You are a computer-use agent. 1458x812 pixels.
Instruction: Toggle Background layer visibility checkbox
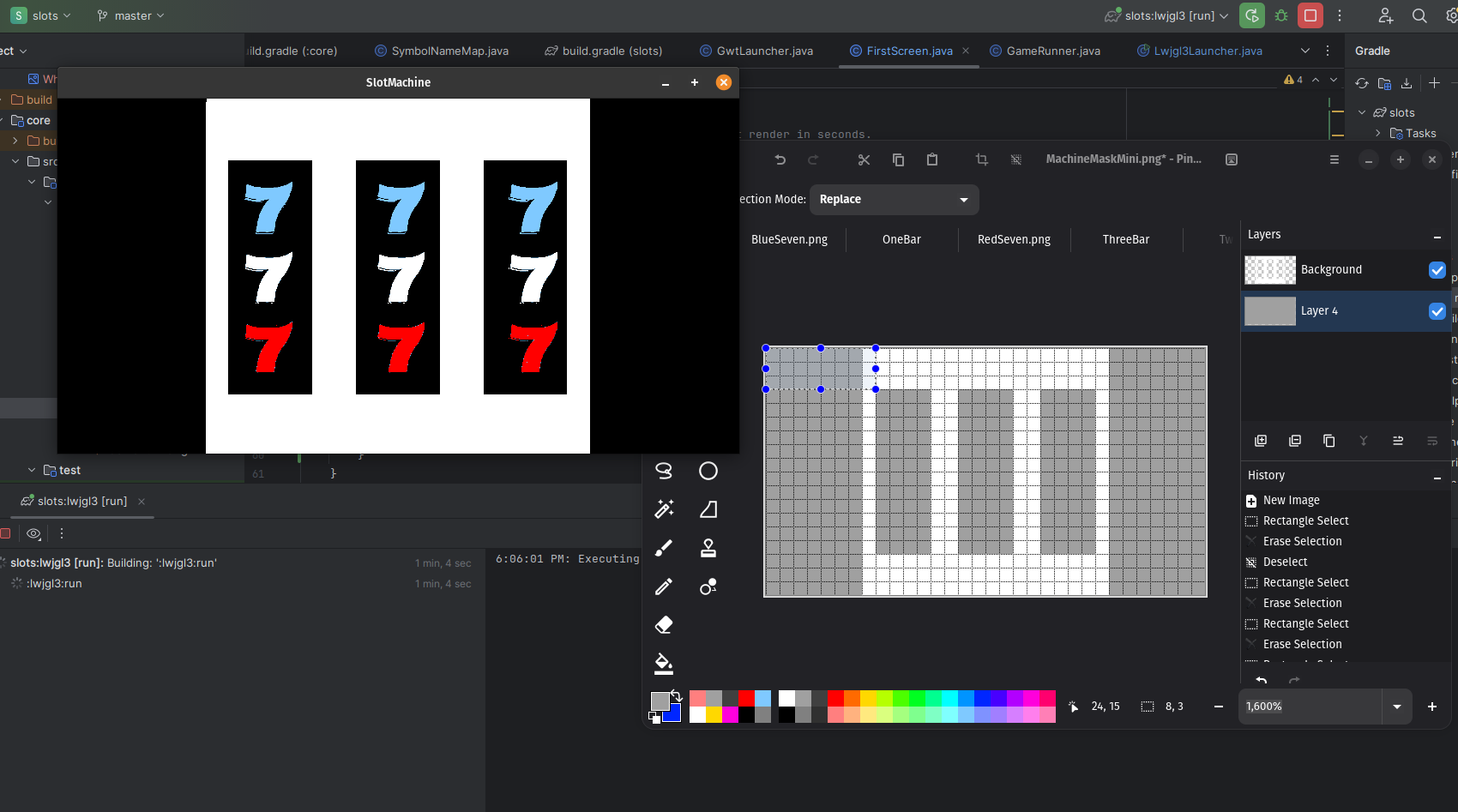1437,270
